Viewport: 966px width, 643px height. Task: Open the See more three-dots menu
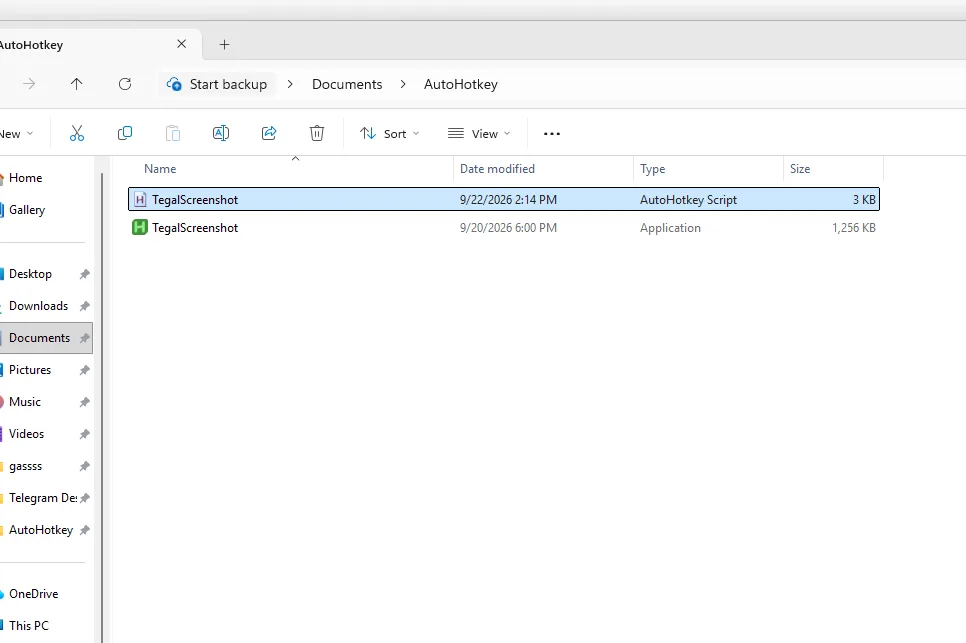(x=551, y=134)
